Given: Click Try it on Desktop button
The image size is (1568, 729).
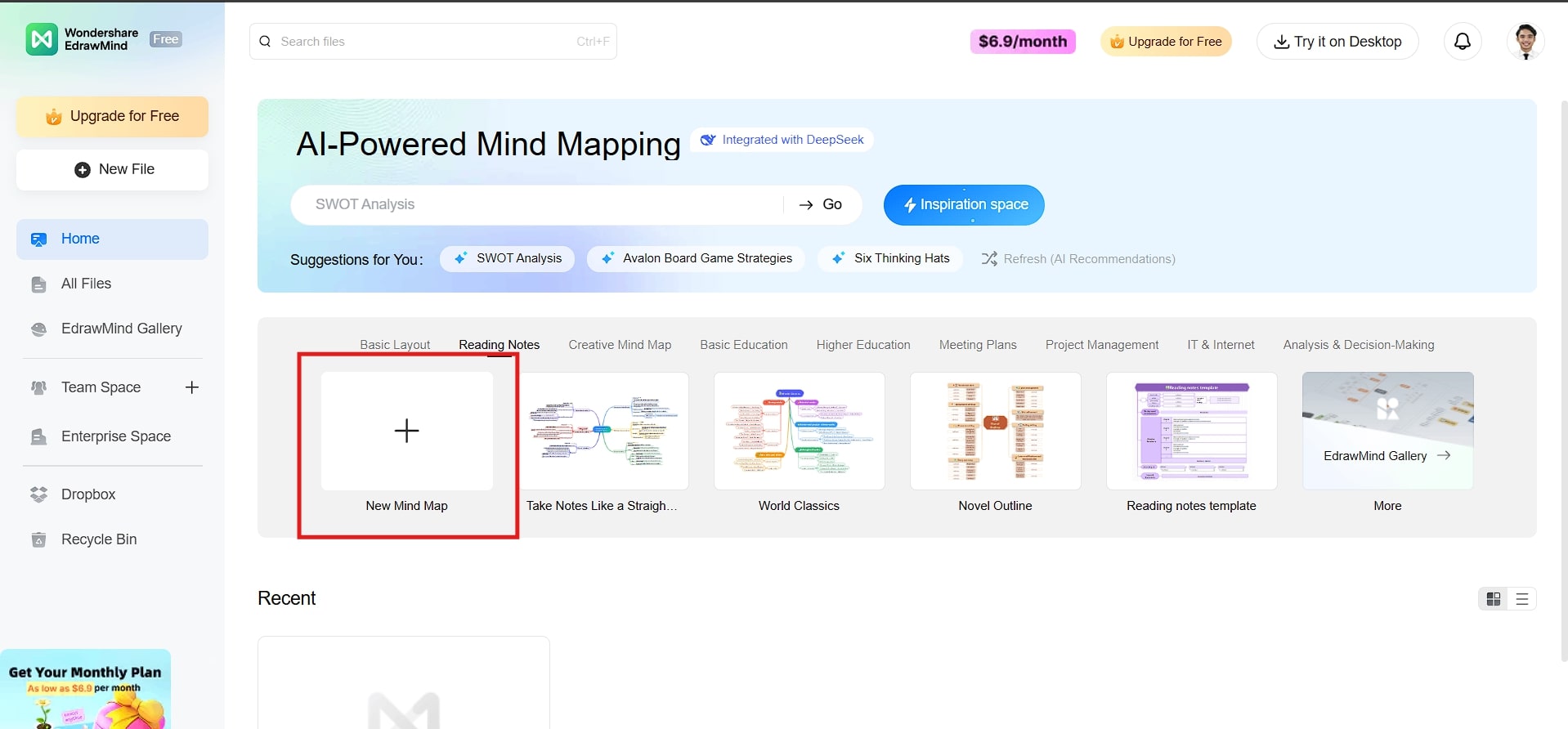Looking at the screenshot, I should pyautogui.click(x=1337, y=42).
